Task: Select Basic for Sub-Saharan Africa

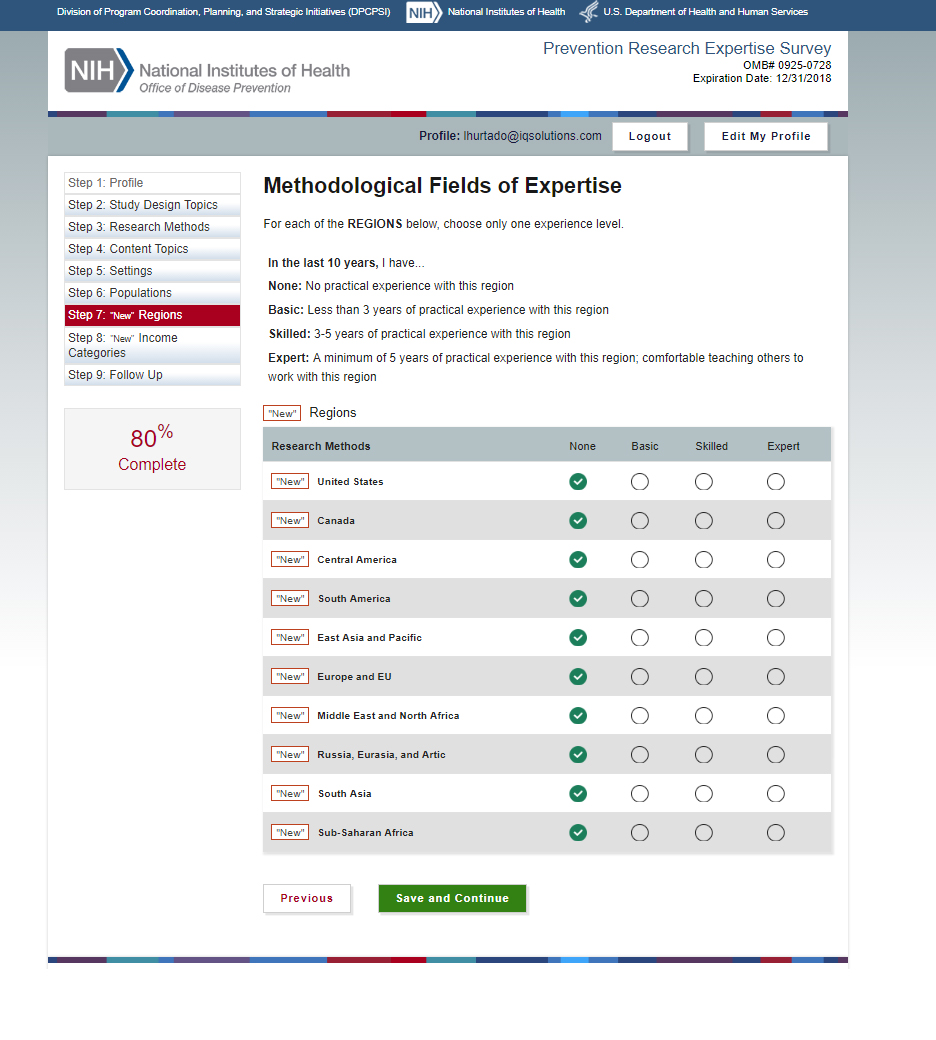Action: (639, 832)
